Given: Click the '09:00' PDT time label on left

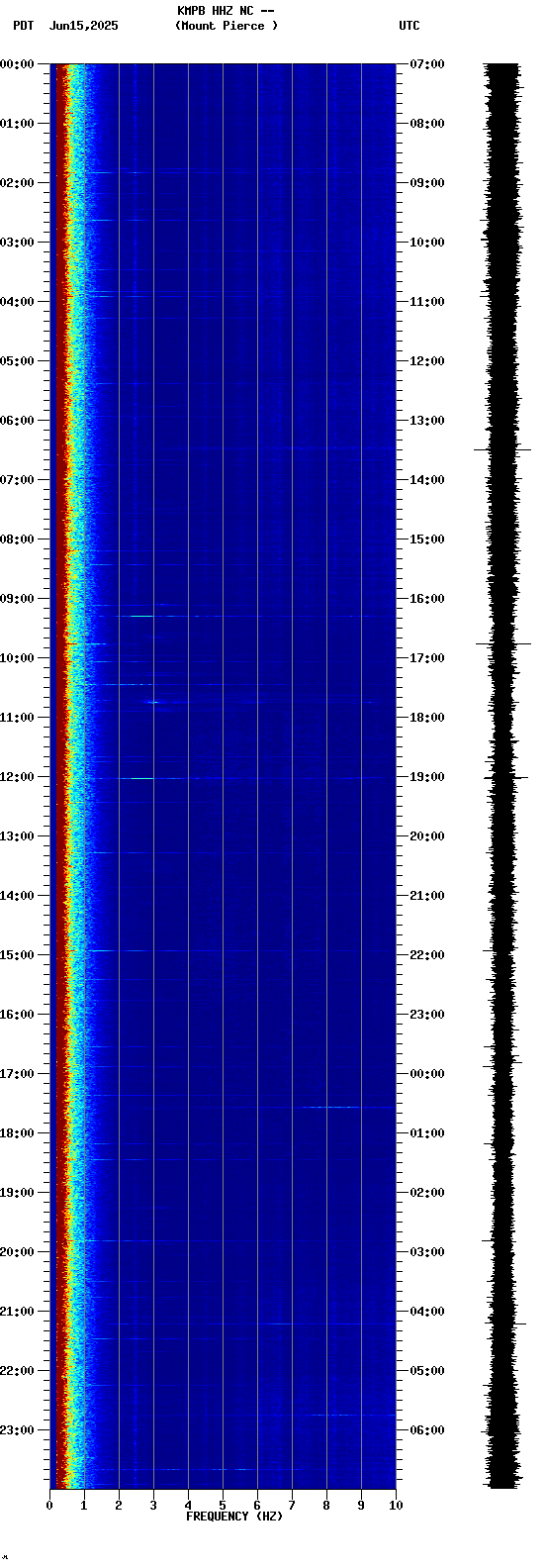Looking at the screenshot, I should point(17,599).
